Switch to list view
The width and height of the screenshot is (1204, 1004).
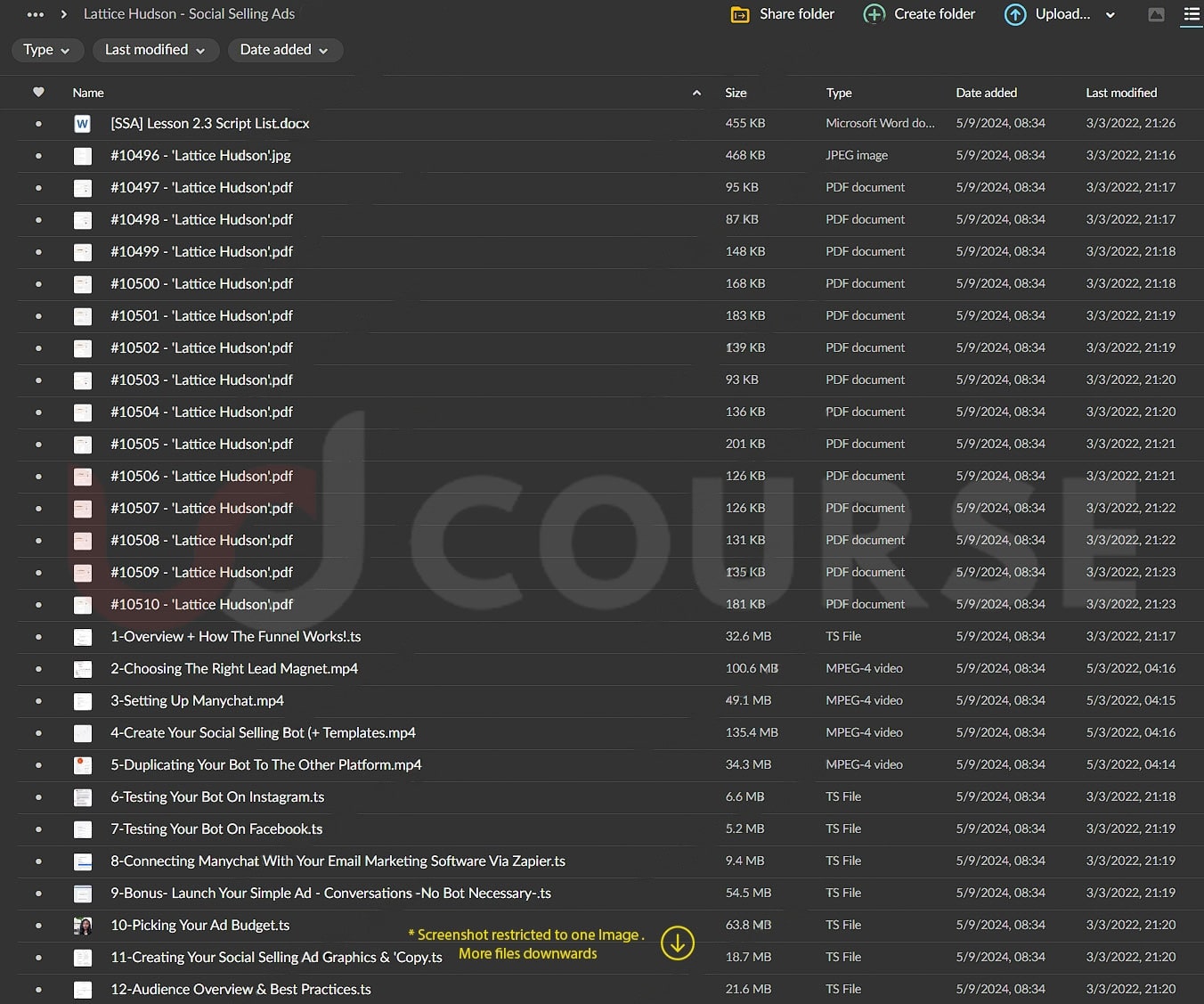[1191, 14]
